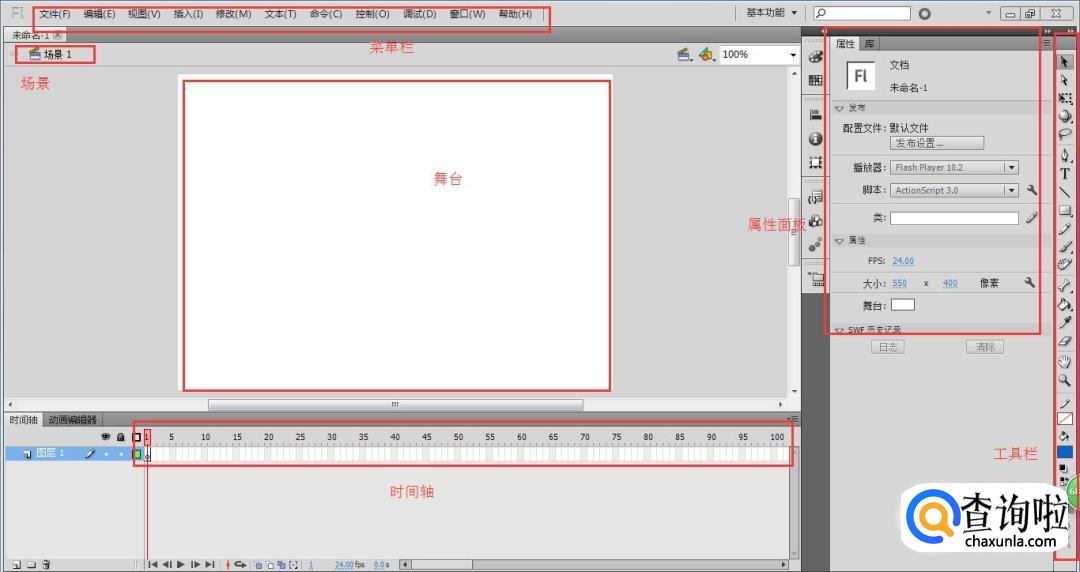Open the 修改(M) menu

click(233, 14)
